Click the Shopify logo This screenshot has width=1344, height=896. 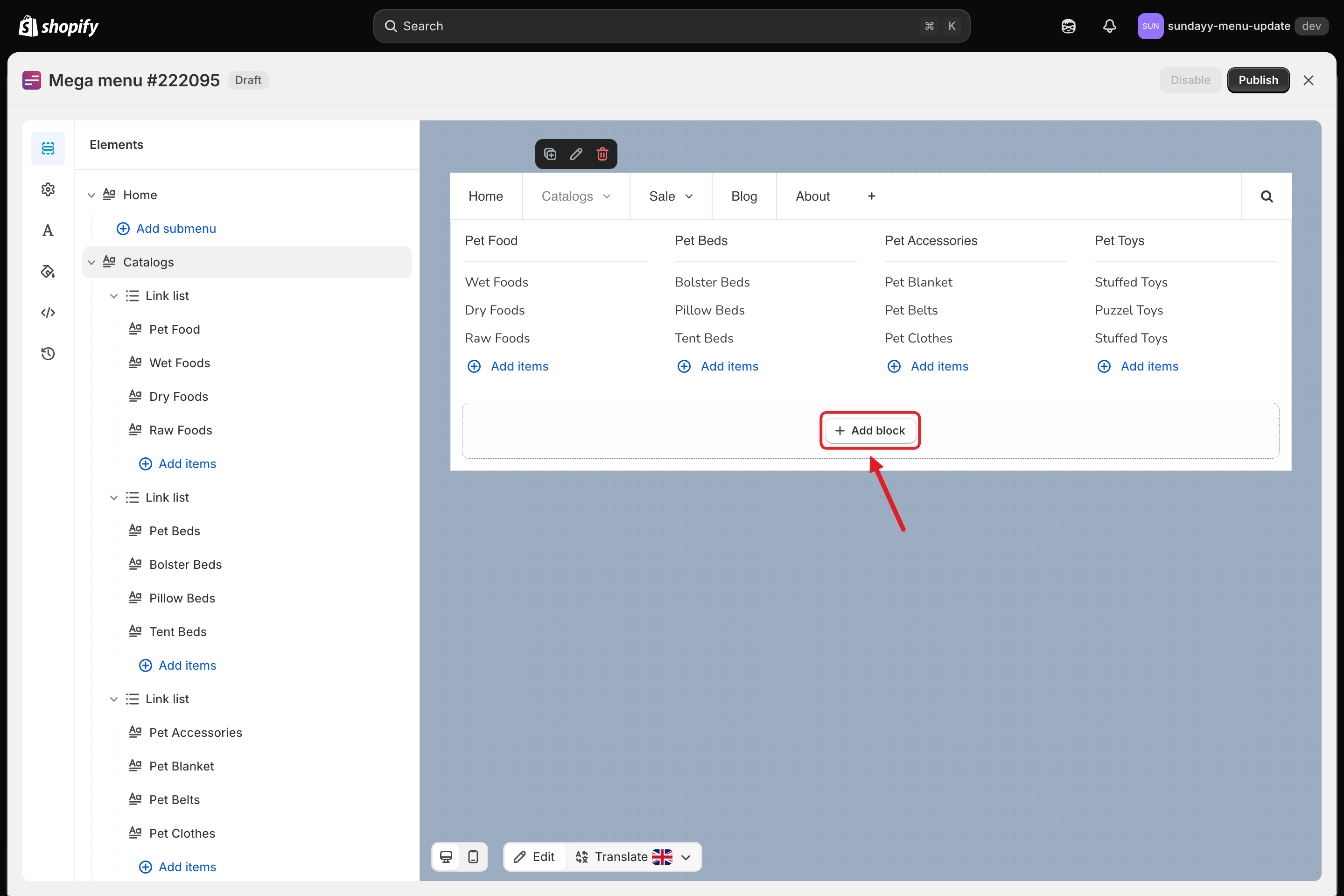coord(58,26)
